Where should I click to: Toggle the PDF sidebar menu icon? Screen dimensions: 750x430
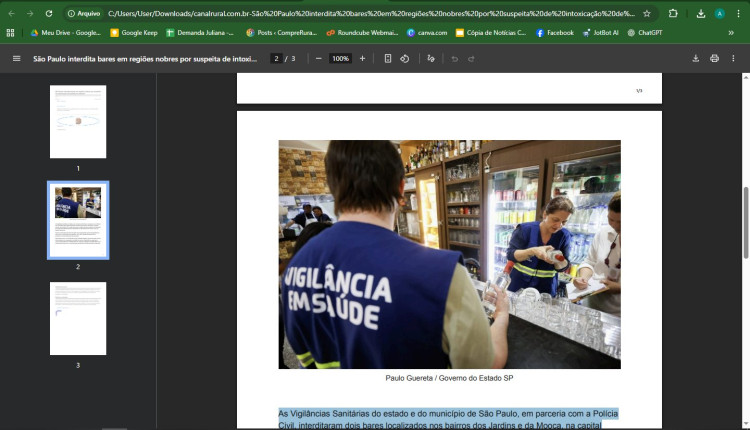[x=16, y=59]
